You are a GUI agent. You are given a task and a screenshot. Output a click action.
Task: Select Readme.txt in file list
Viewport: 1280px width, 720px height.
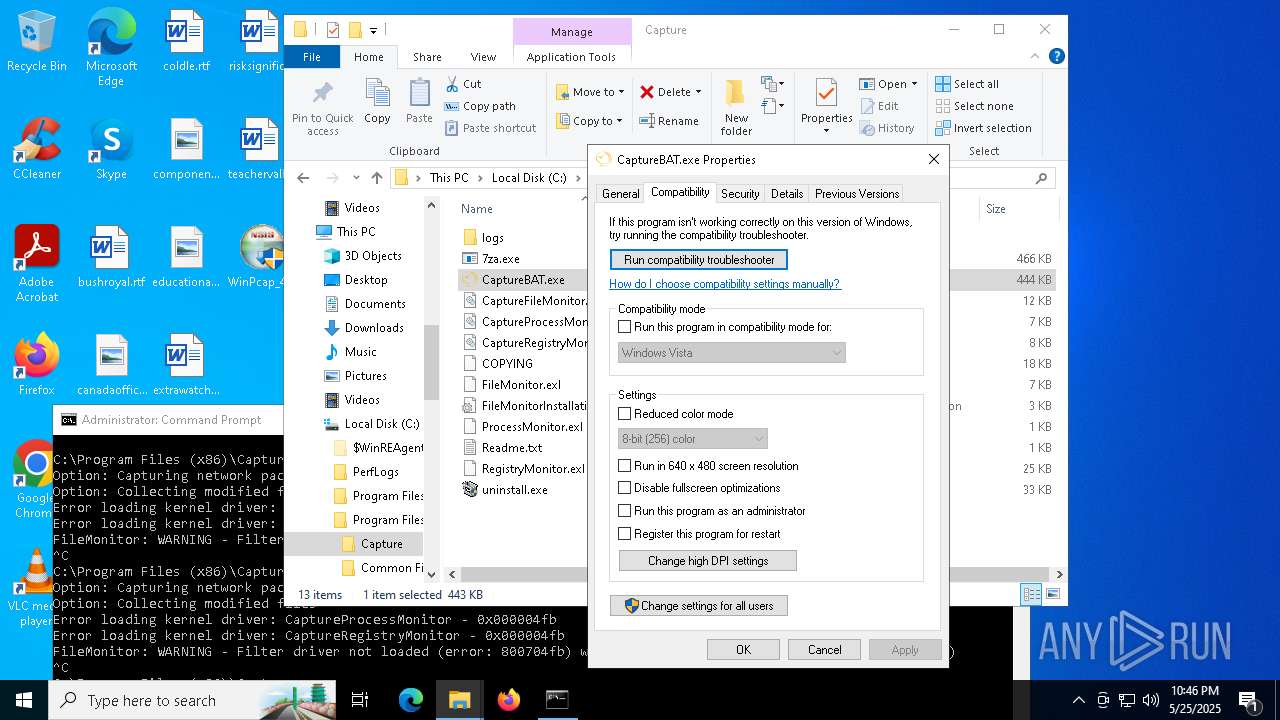pyautogui.click(x=511, y=448)
